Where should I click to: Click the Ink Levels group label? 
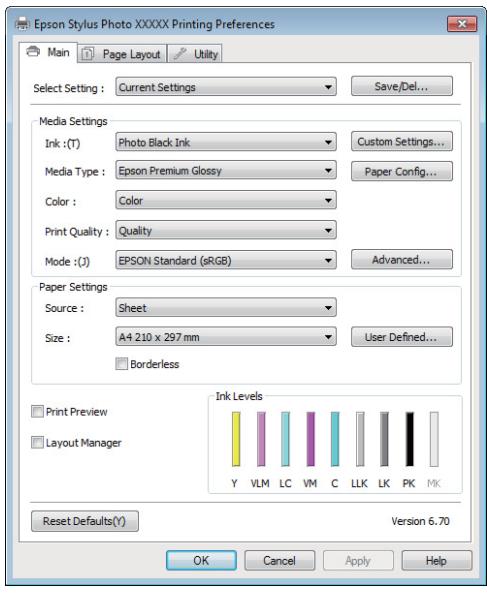(x=239, y=396)
